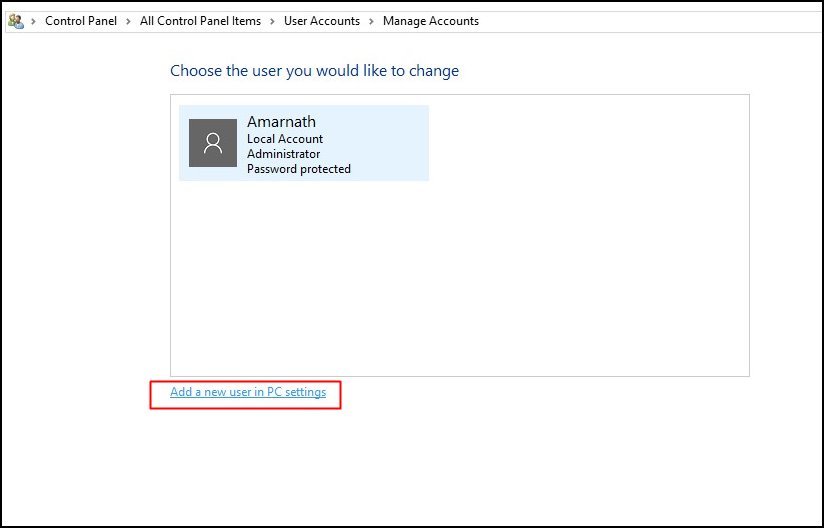
Task: Select the Amarnath account name
Action: point(281,121)
